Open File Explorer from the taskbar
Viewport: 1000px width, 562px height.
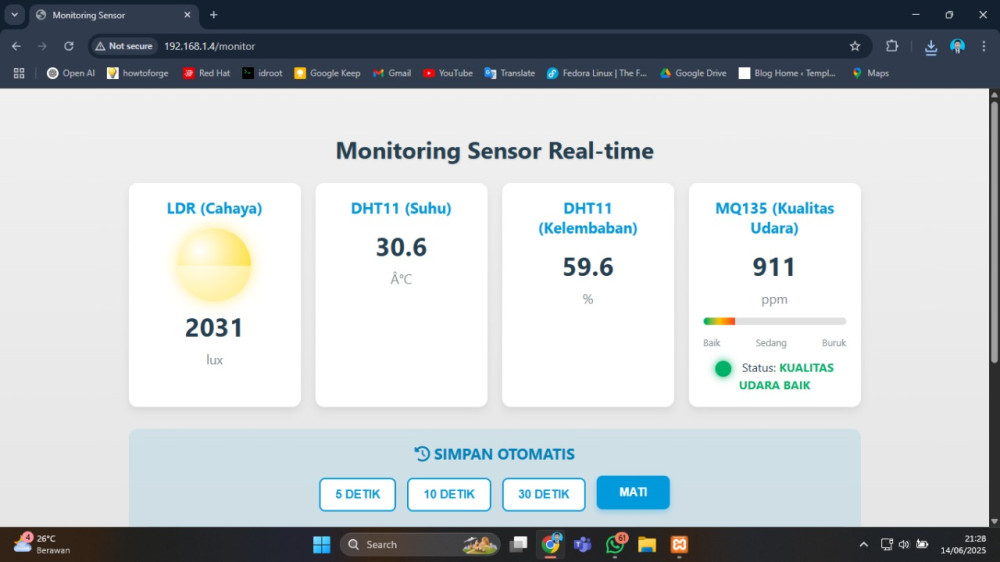point(647,545)
